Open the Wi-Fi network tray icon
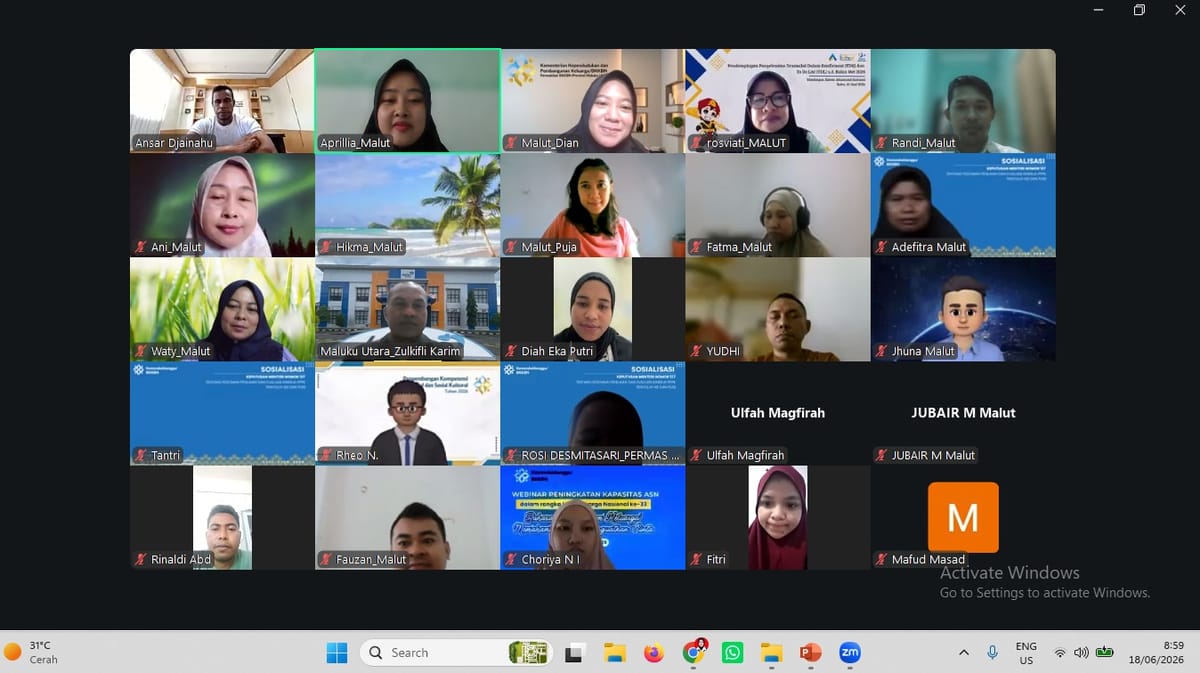Screen dimensions: 1200x673 1059,653
